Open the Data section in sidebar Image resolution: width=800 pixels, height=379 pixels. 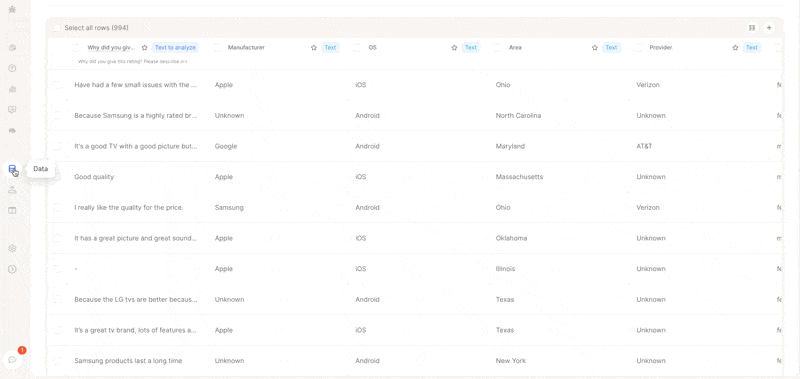(12, 169)
